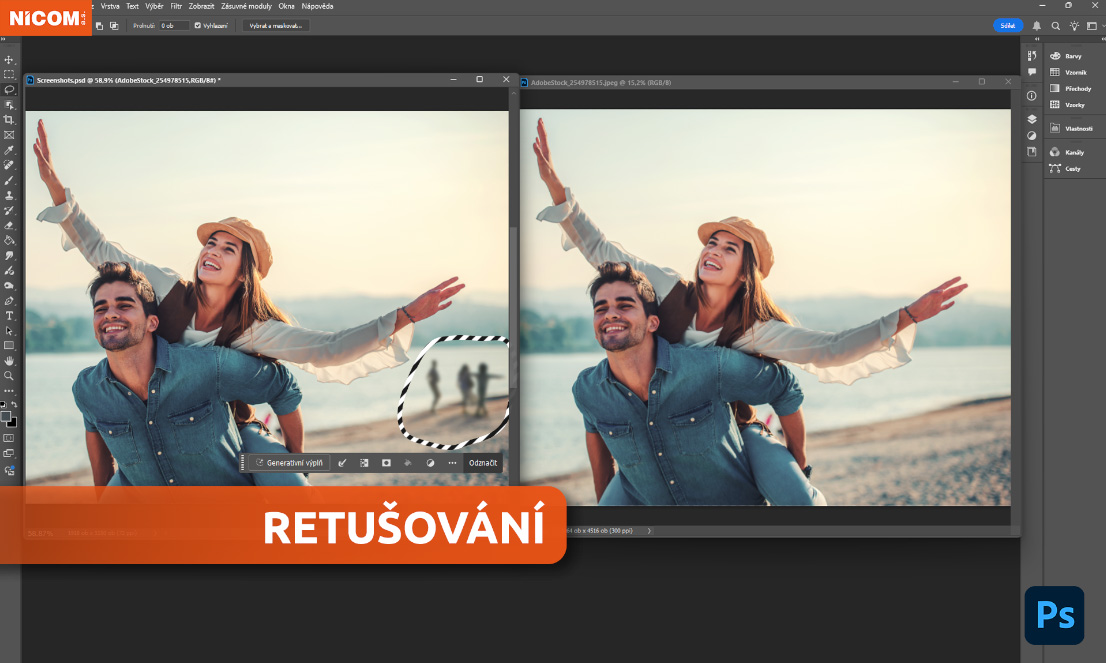
Task: Click the blue Sdílet button
Action: (1008, 25)
